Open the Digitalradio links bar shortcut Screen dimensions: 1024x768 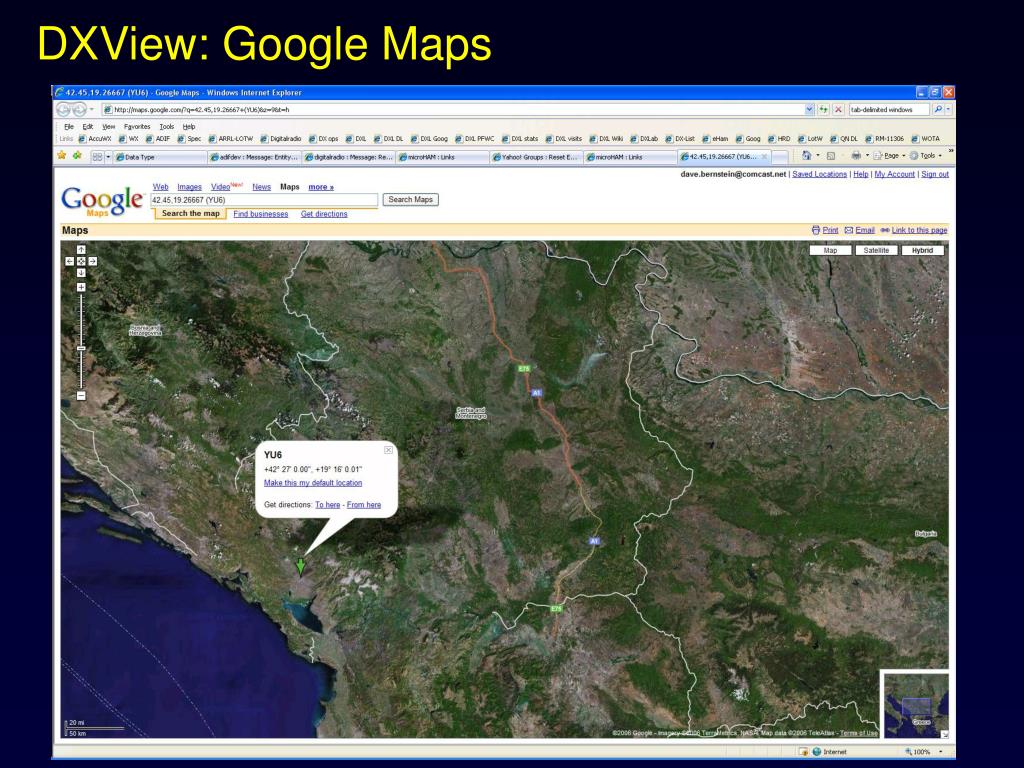[x=281, y=138]
